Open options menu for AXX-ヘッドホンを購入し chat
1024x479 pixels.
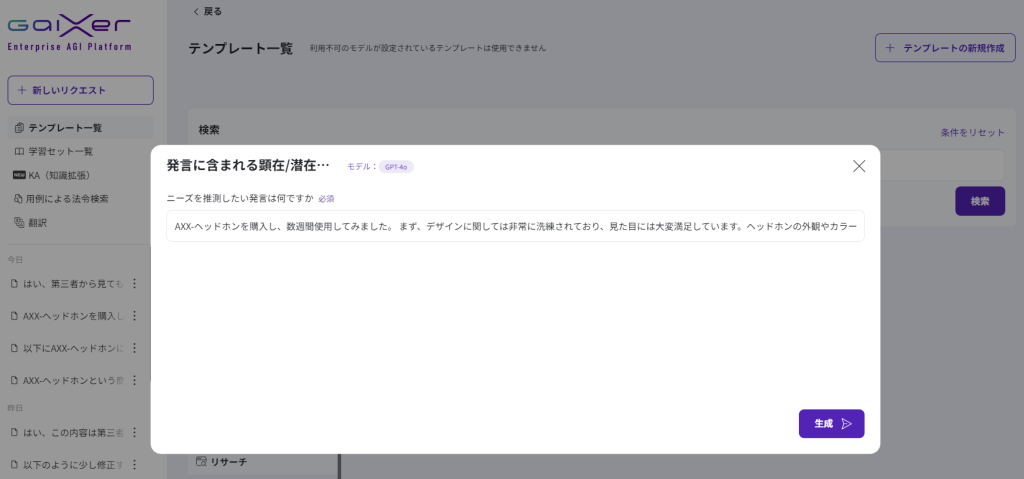point(134,316)
